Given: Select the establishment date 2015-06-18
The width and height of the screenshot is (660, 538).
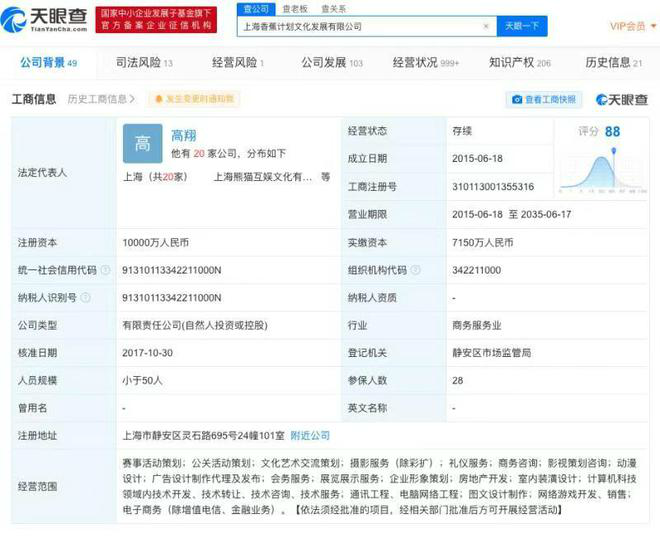Looking at the screenshot, I should (477, 159).
